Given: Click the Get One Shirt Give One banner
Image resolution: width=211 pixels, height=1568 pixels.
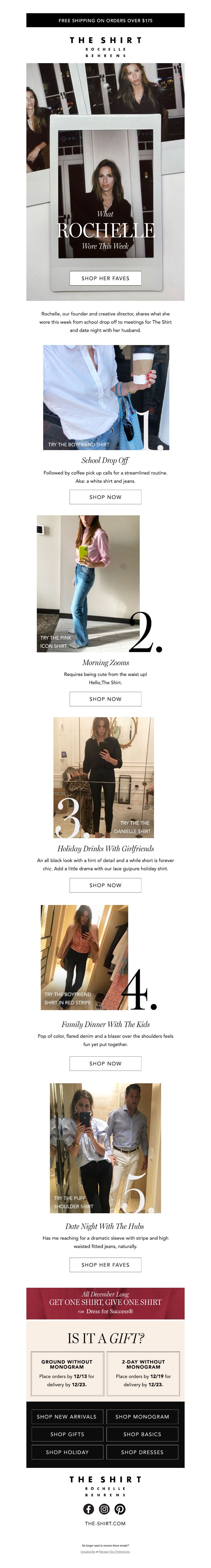Looking at the screenshot, I should tap(105, 1302).
